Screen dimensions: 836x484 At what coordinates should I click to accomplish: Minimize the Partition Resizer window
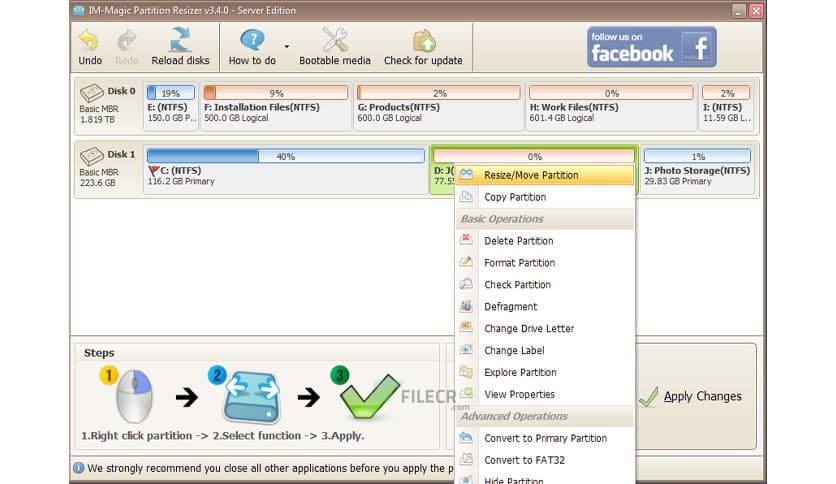click(x=738, y=11)
